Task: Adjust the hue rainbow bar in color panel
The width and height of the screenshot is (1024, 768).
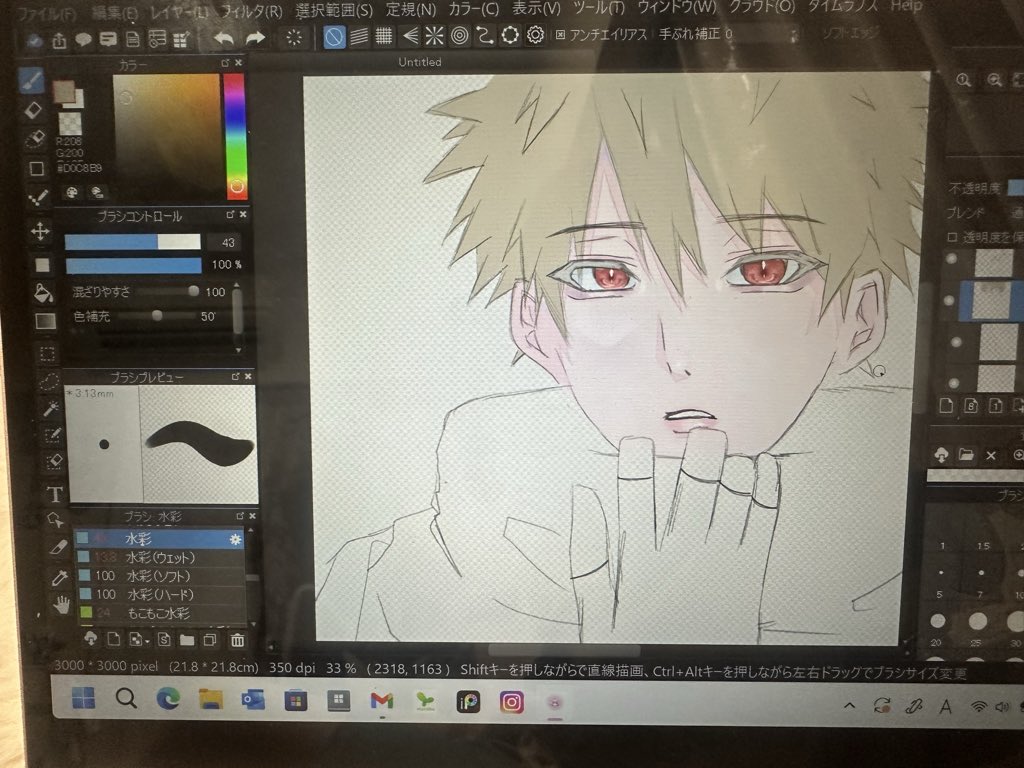Action: [x=234, y=136]
